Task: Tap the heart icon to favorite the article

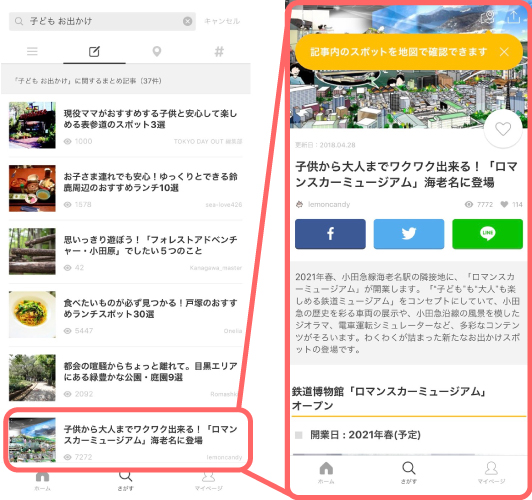Action: coord(503,129)
